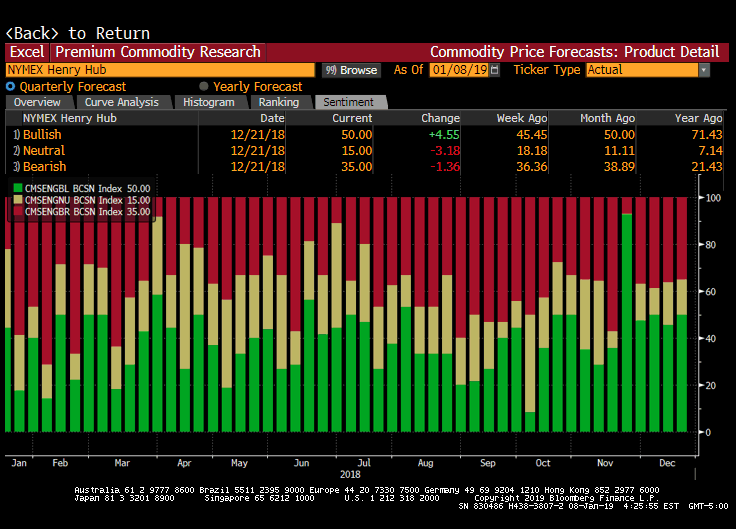Click Neutral week ago value 18.18
Viewport: 736px width, 529px height.
[x=532, y=151]
